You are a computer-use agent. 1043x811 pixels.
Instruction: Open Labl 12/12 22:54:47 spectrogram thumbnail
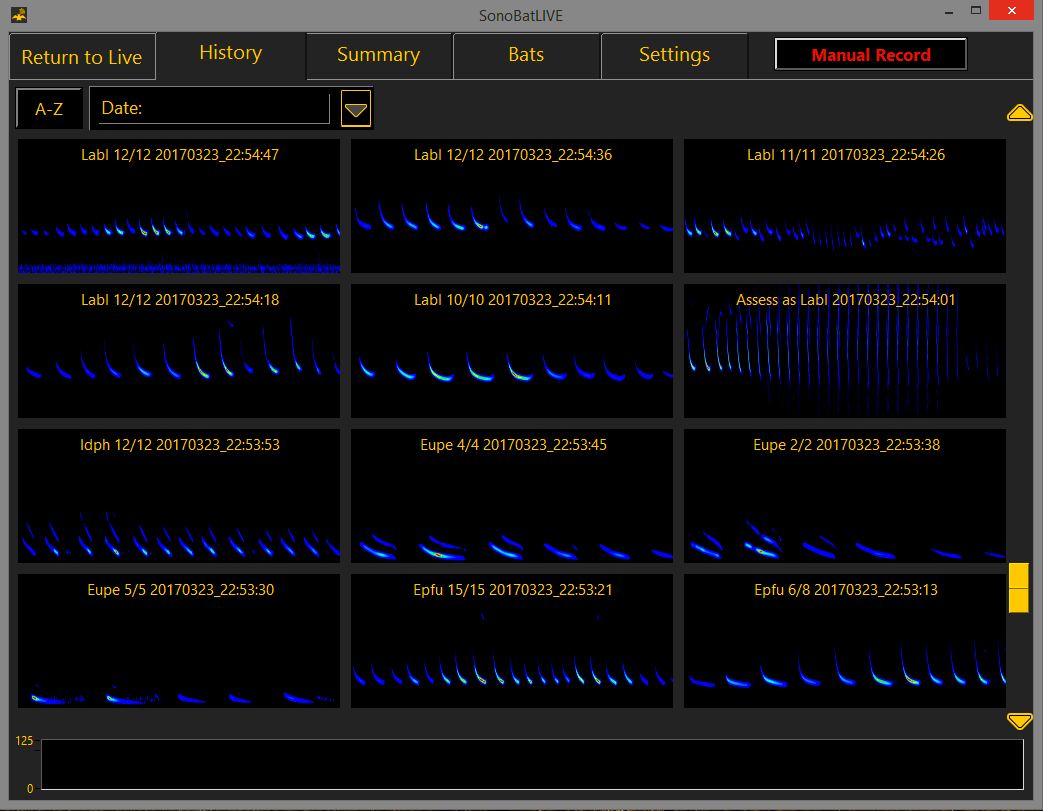tap(179, 206)
